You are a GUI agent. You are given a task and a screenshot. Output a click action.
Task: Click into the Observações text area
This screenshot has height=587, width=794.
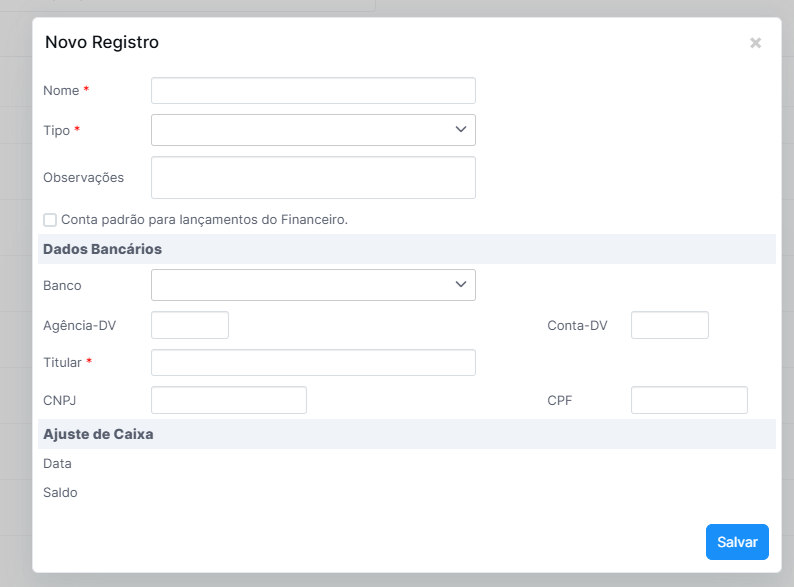tap(313, 177)
